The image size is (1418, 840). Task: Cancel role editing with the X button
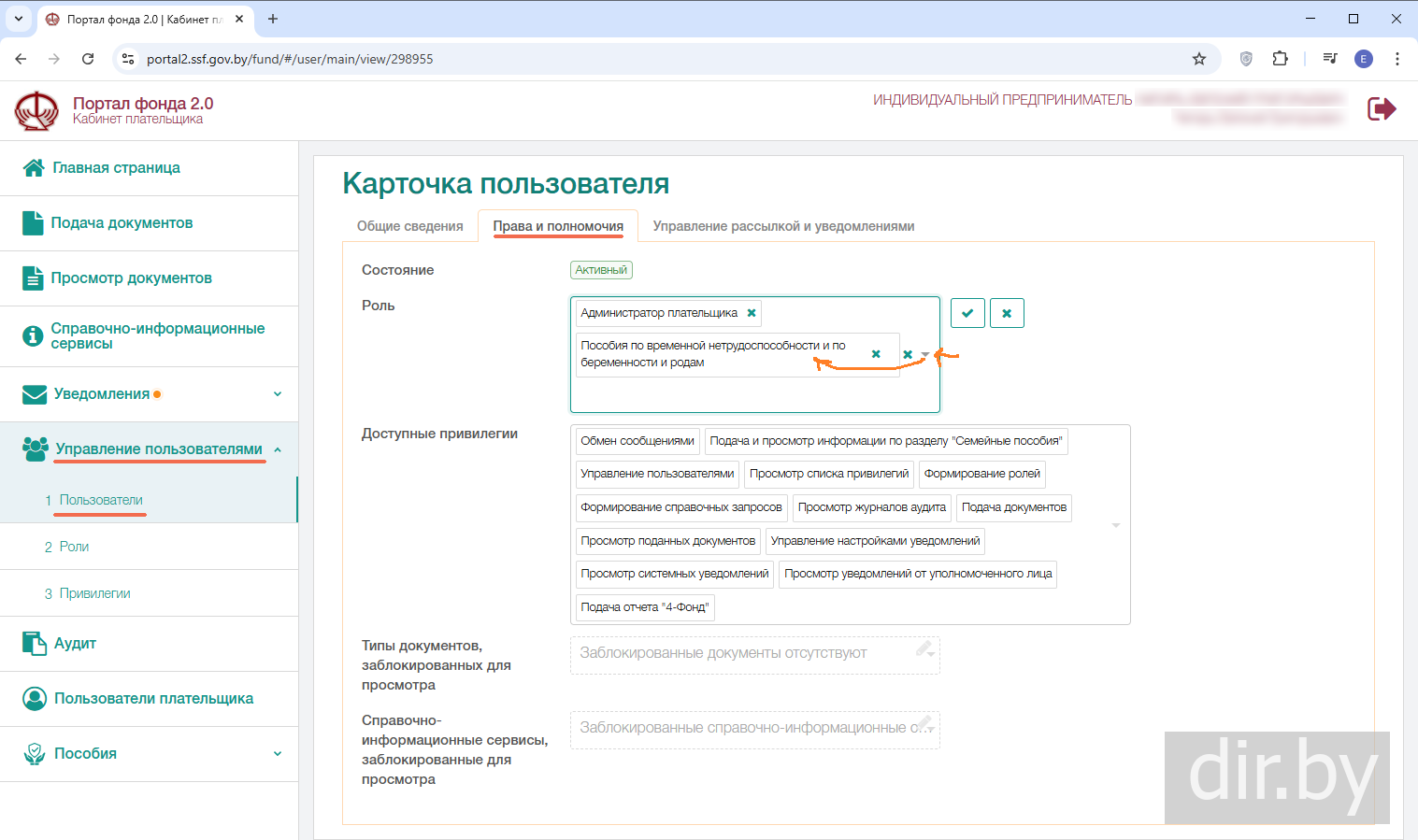pyautogui.click(x=1007, y=313)
